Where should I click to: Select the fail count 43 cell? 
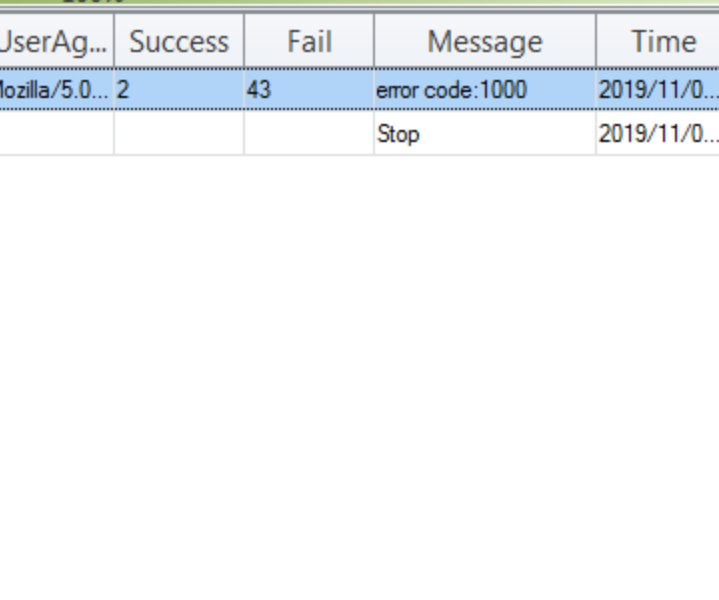point(309,90)
